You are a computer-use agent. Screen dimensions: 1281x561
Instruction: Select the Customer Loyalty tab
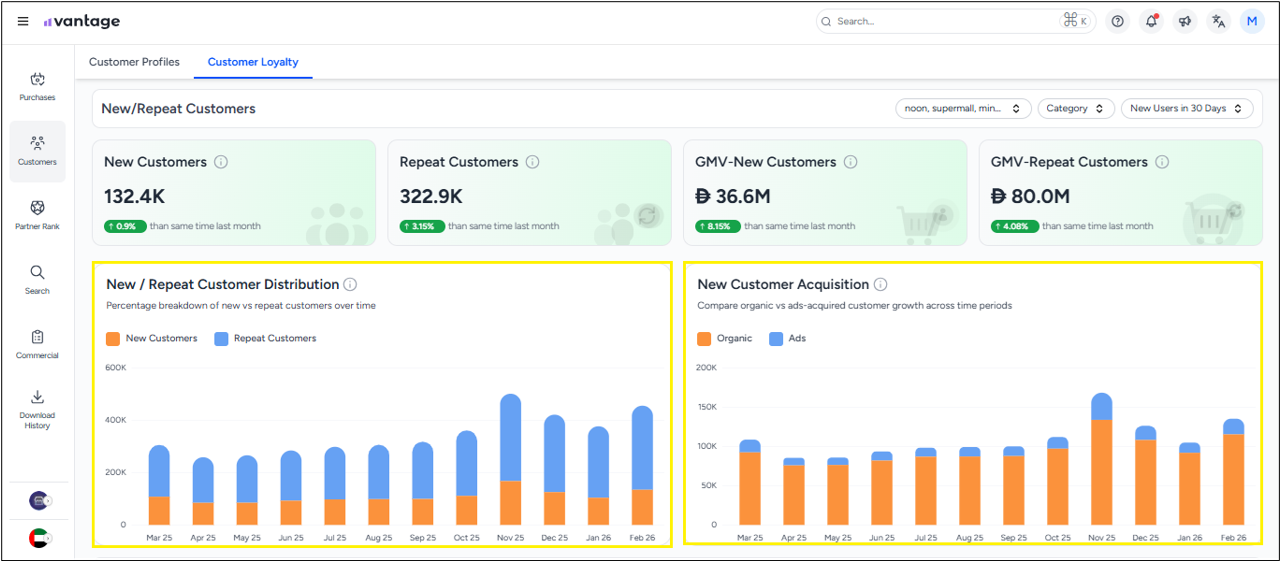pyautogui.click(x=253, y=62)
